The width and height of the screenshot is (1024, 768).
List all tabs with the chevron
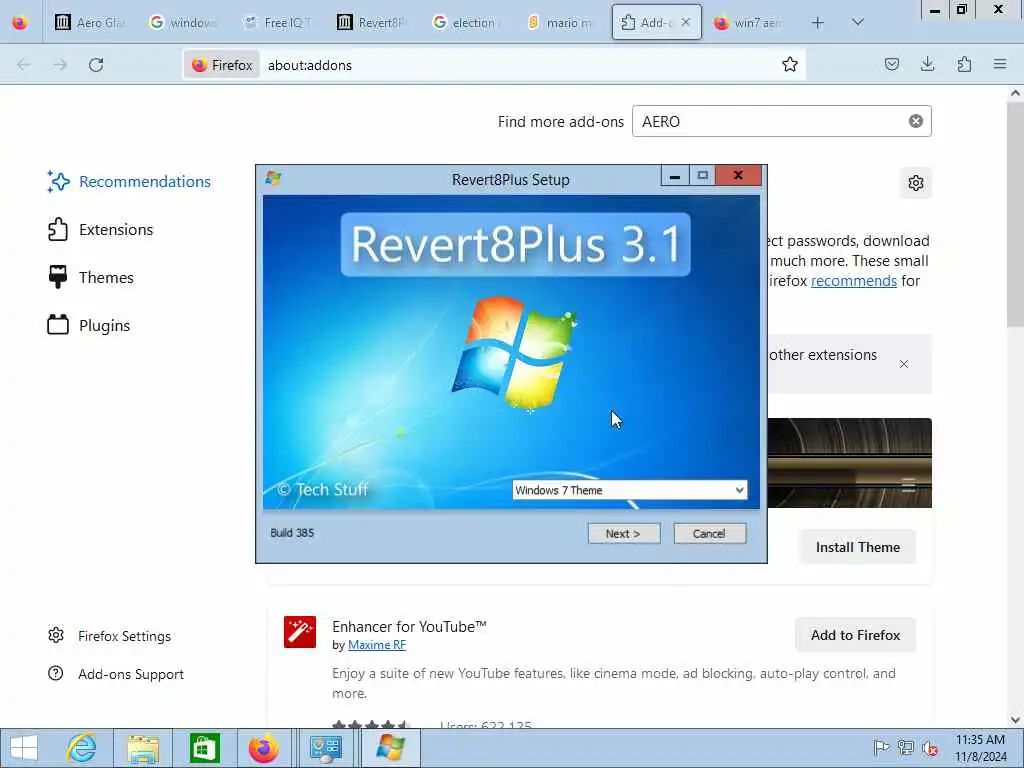(858, 23)
